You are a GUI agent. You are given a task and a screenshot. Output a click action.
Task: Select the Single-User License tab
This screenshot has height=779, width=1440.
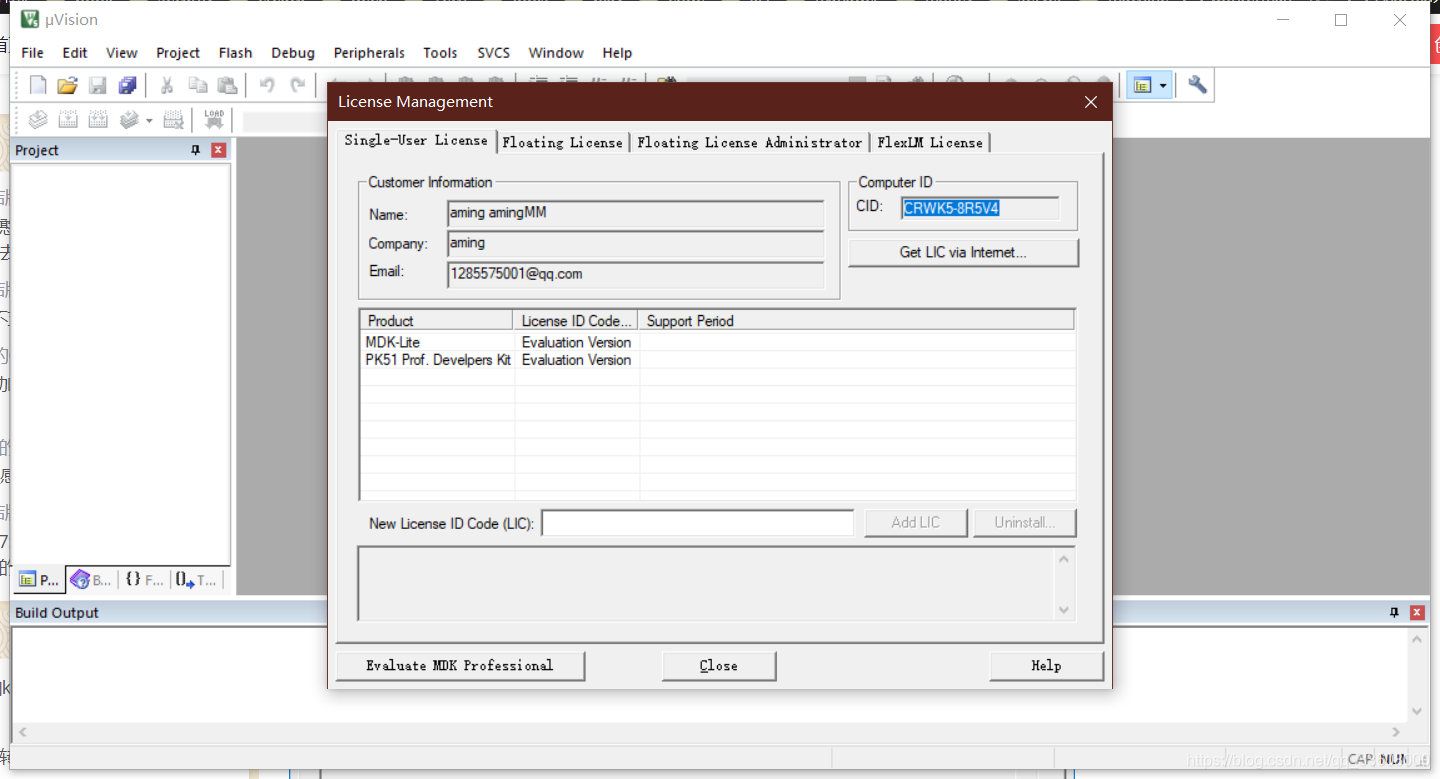coord(416,140)
